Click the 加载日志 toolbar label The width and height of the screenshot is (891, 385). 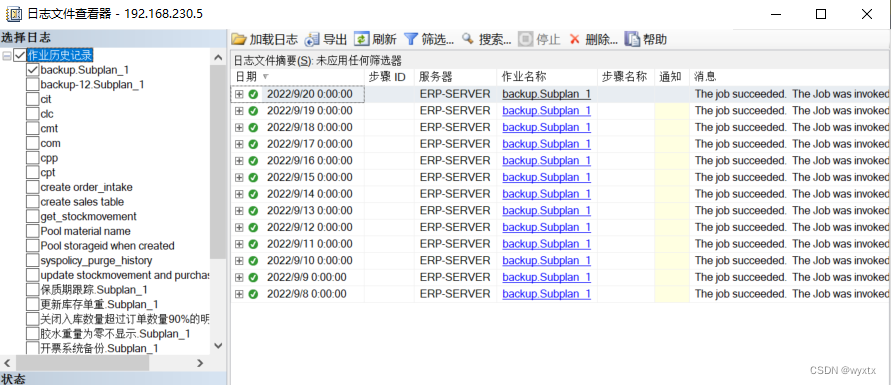(273, 39)
